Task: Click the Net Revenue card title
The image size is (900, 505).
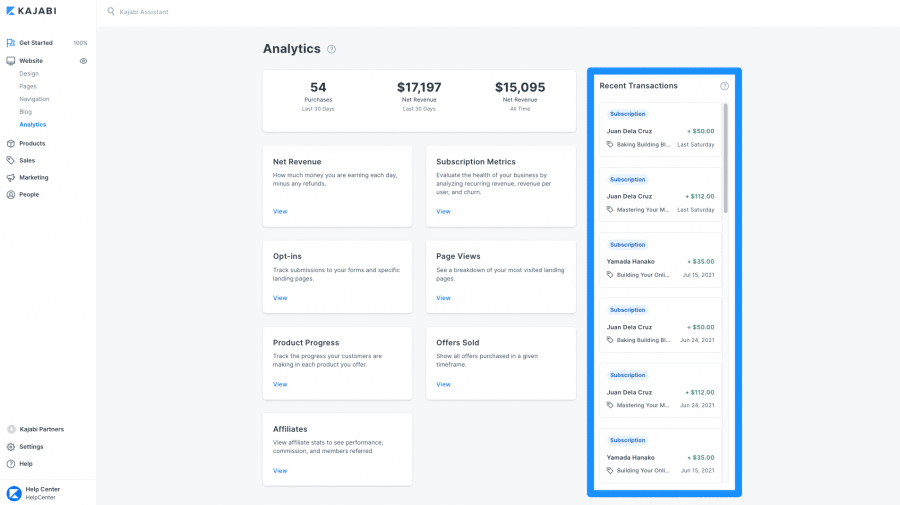Action: (297, 162)
